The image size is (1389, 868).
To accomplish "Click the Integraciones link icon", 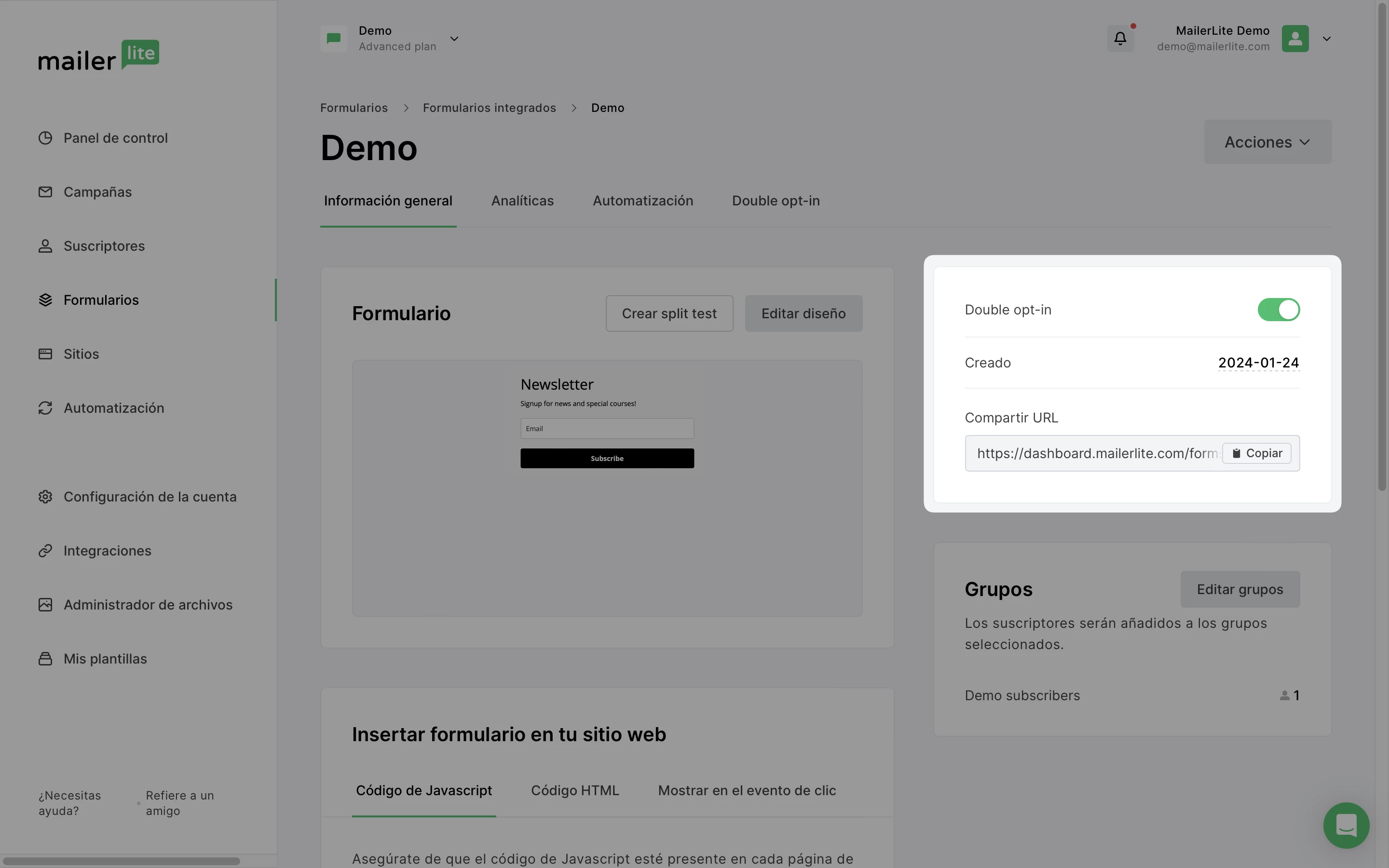I will [x=45, y=551].
